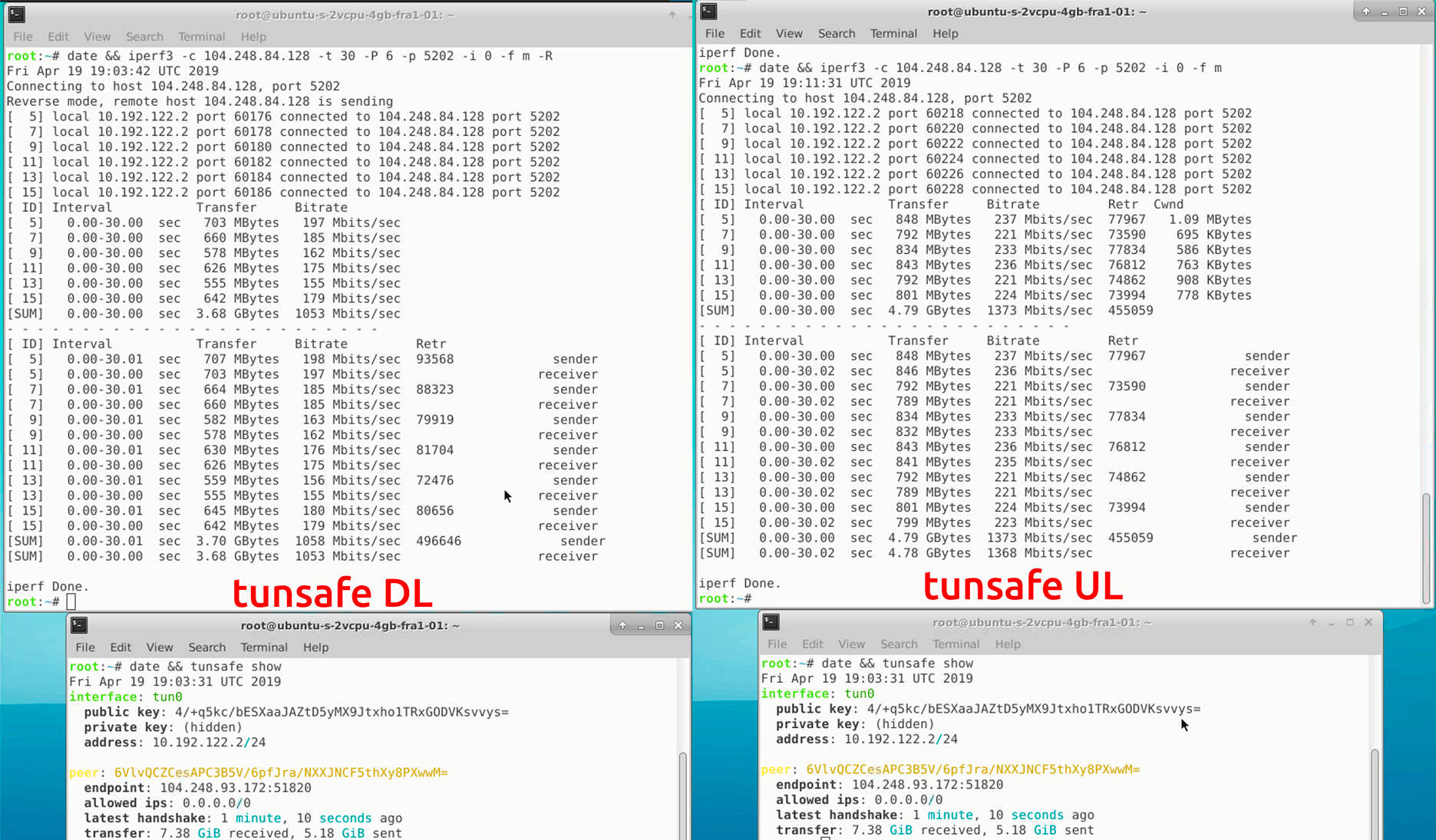Click 'endpoint: 104.248.93.172:51820' in bottom-left terminal
1436x840 pixels.
(198, 788)
